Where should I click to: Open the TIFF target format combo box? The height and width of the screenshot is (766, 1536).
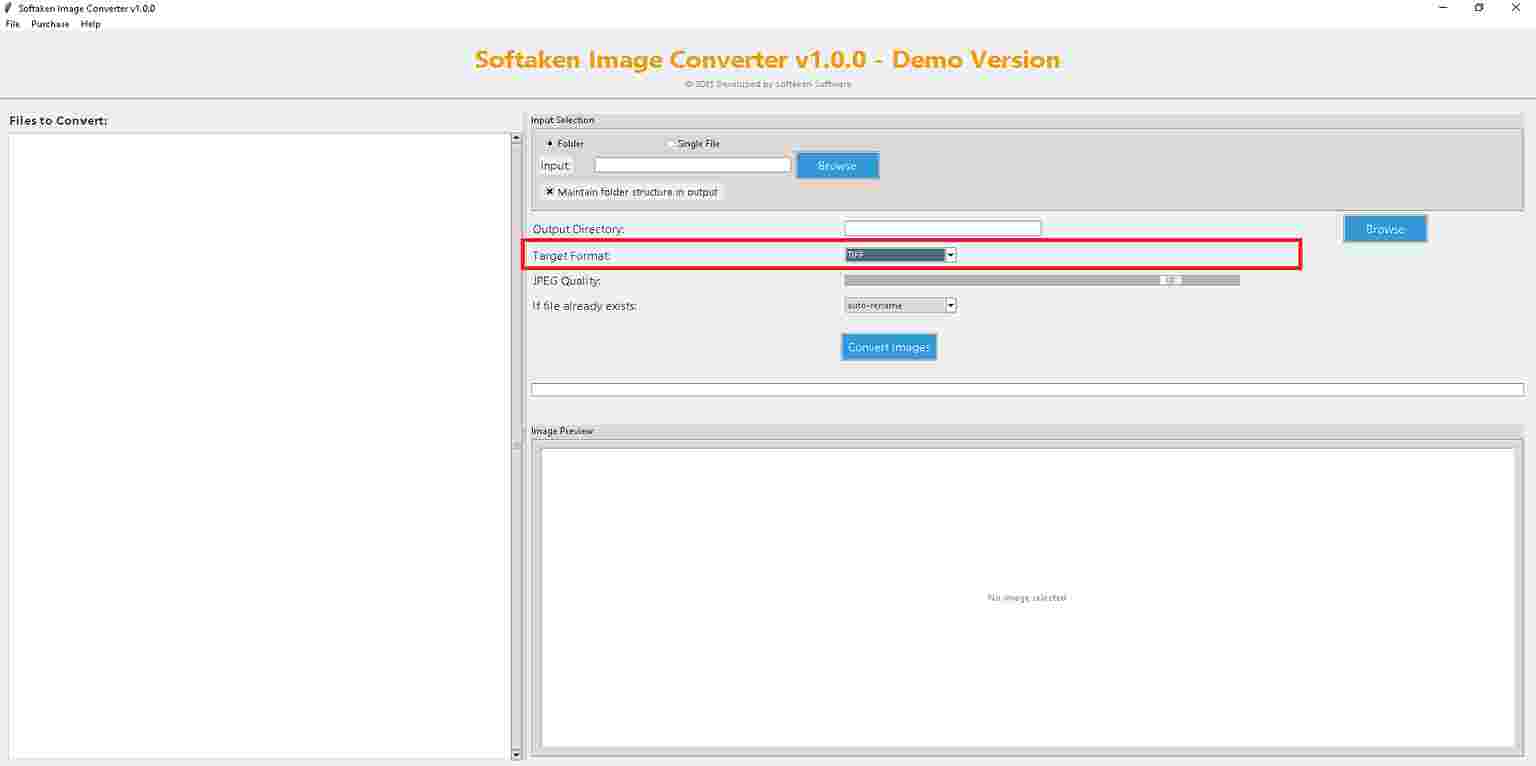901,255
